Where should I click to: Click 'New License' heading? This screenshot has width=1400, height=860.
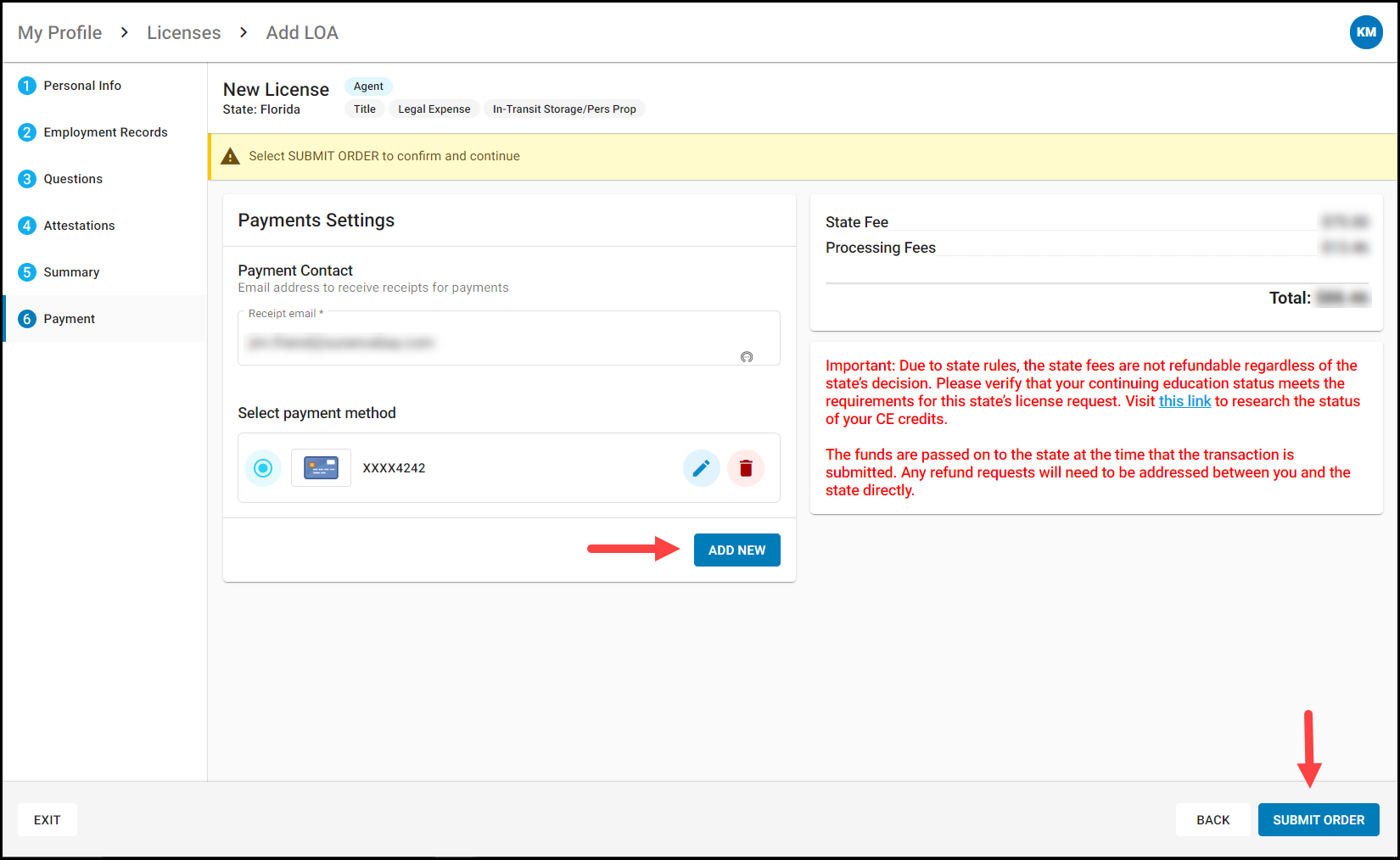pyautogui.click(x=276, y=90)
